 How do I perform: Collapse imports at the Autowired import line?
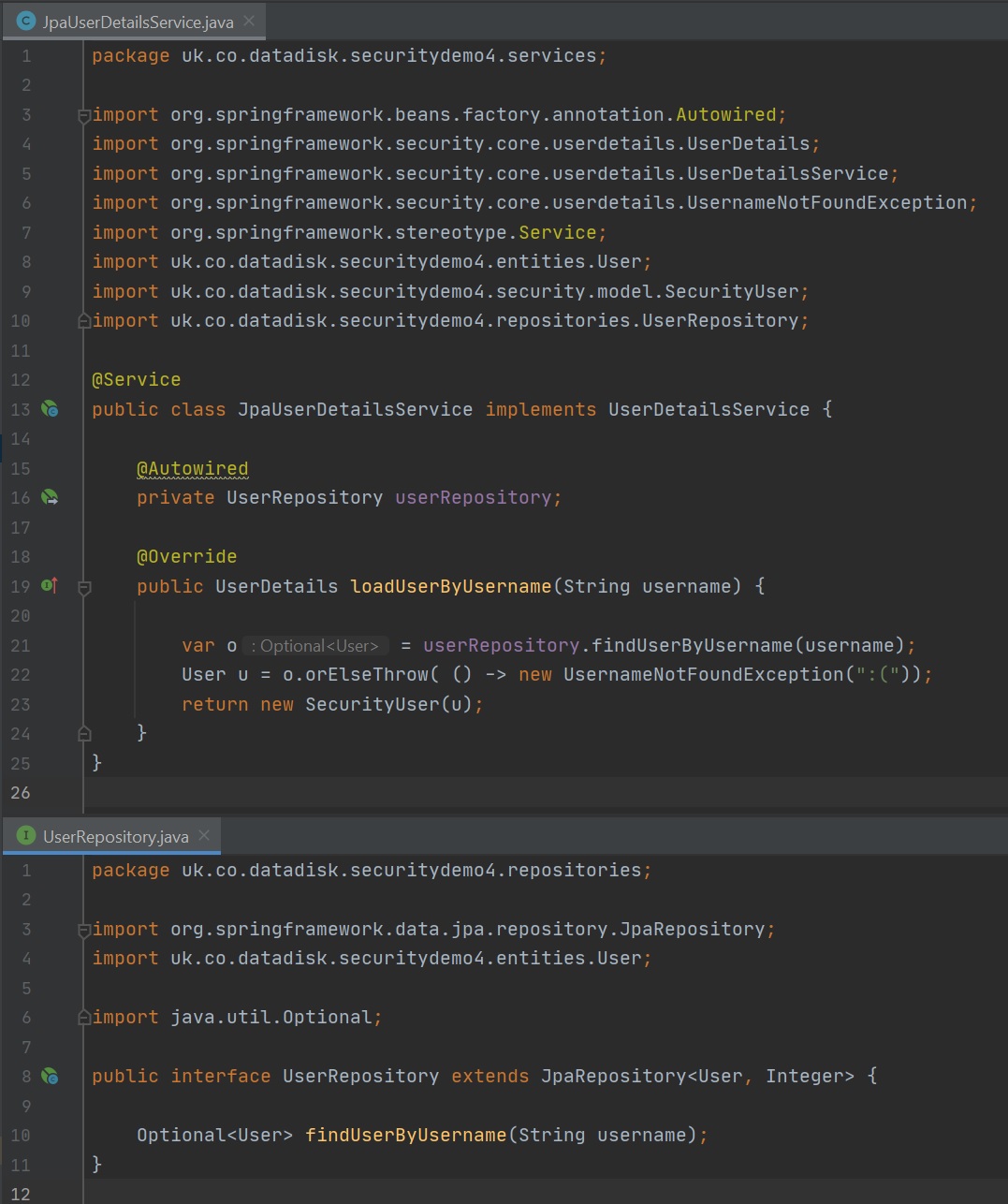pos(84,115)
